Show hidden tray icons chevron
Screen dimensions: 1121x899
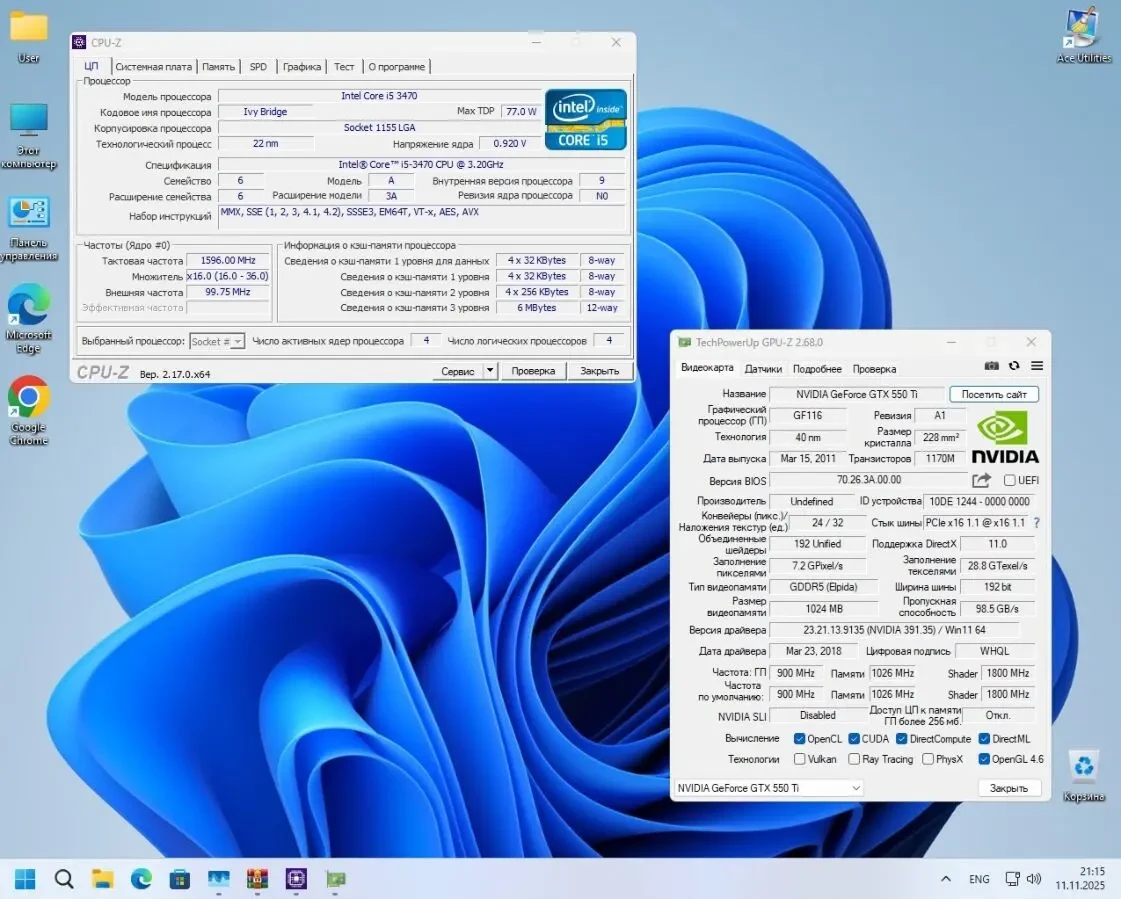946,878
